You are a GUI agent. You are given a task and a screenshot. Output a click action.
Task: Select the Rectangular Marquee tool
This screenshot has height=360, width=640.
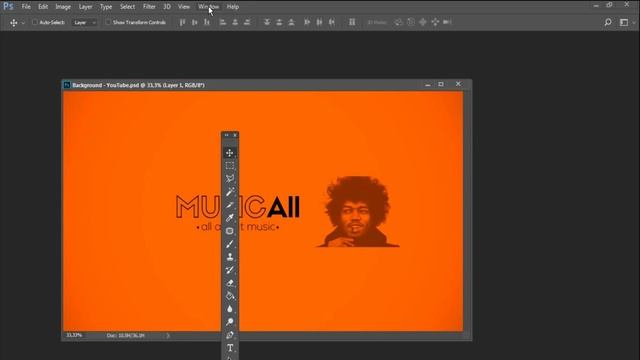click(229, 166)
